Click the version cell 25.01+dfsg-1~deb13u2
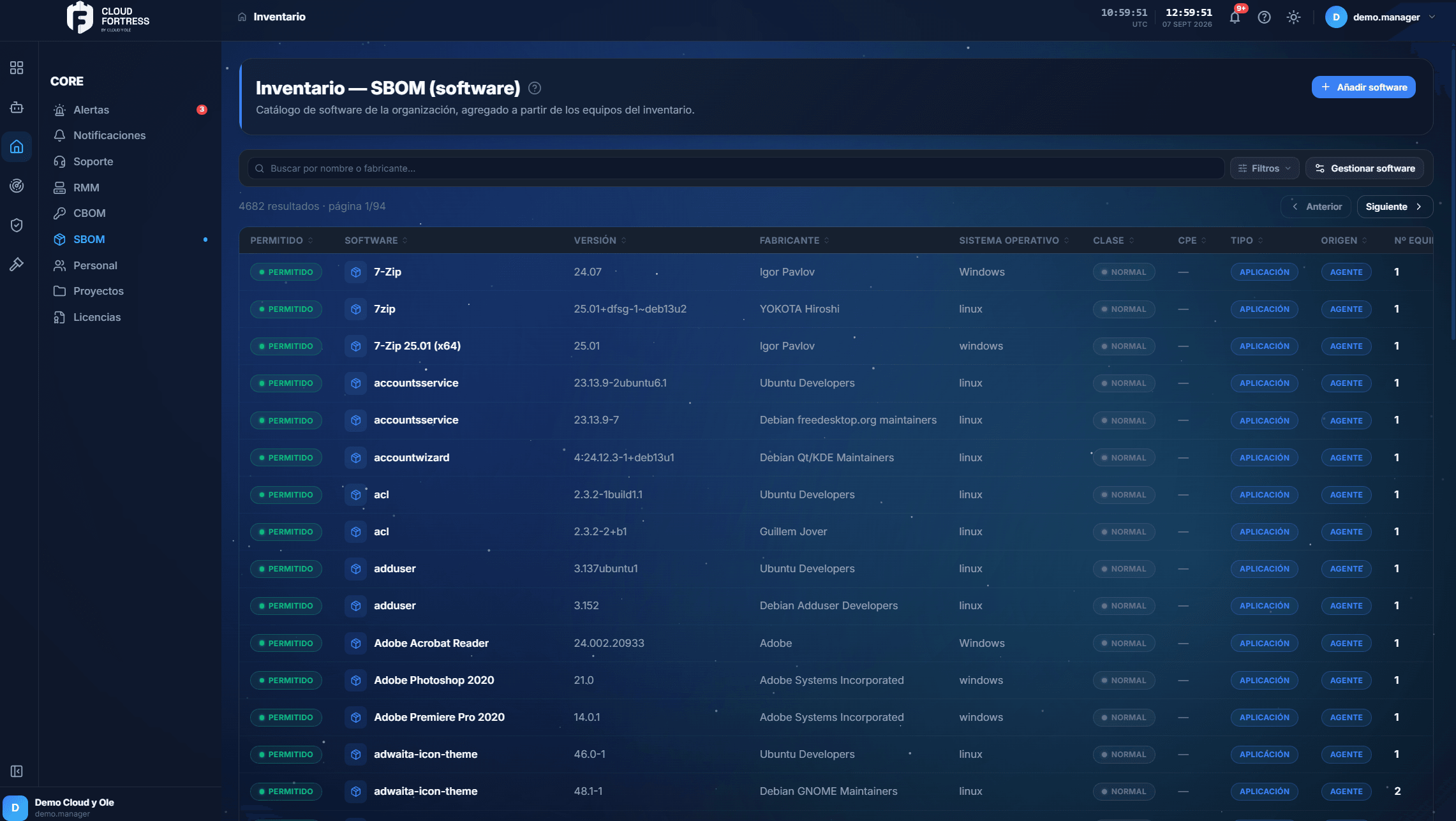This screenshot has width=1456, height=821. coord(630,309)
